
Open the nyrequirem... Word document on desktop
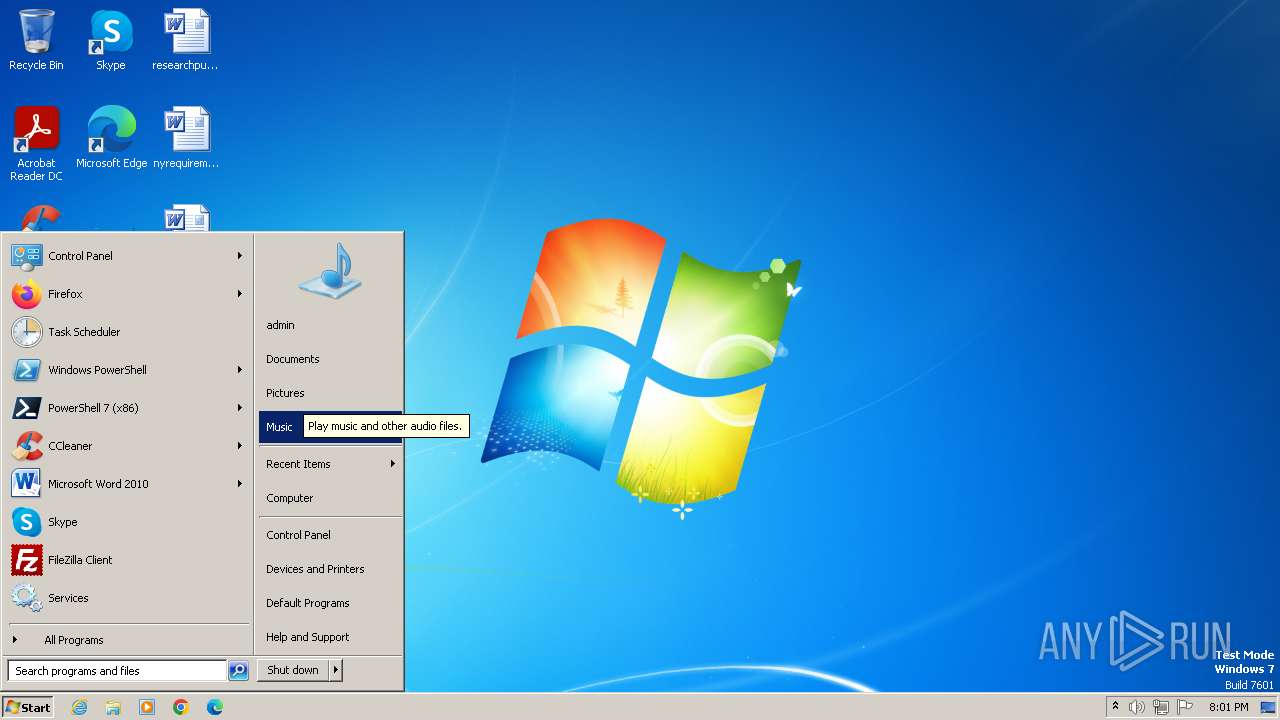pyautogui.click(x=186, y=137)
